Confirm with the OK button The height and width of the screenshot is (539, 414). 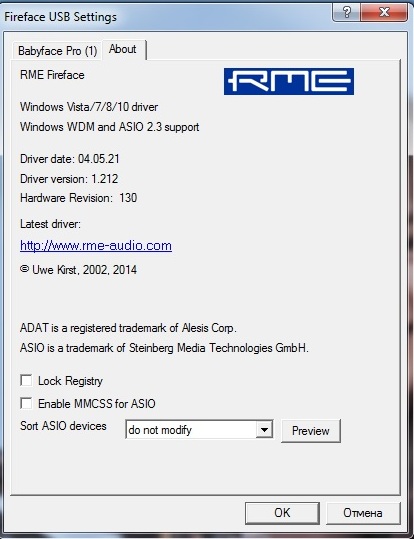point(282,513)
